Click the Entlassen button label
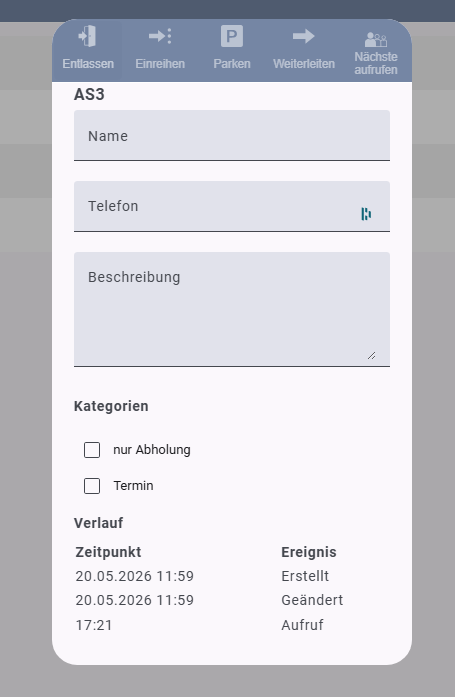Screen dimensions: 455x697 coord(88,64)
